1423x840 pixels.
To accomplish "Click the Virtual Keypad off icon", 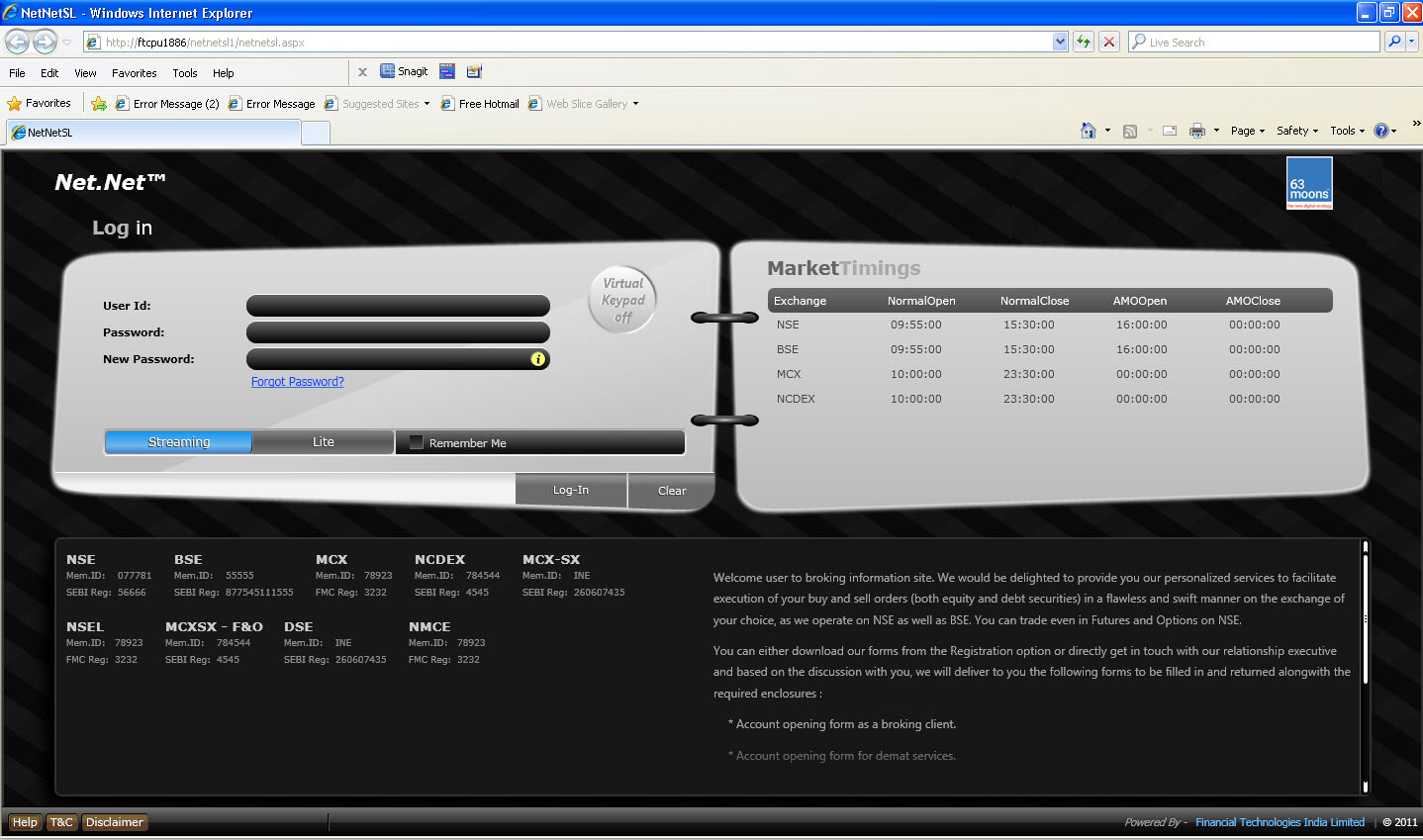I will [621, 299].
